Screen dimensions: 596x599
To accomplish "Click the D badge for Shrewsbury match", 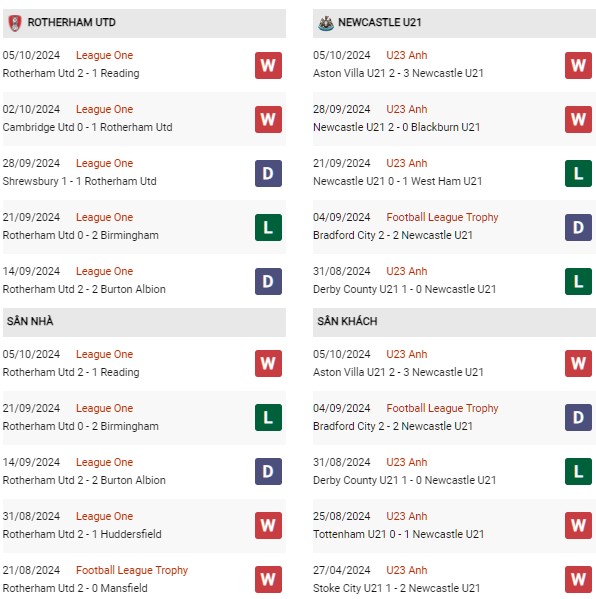I will (268, 173).
